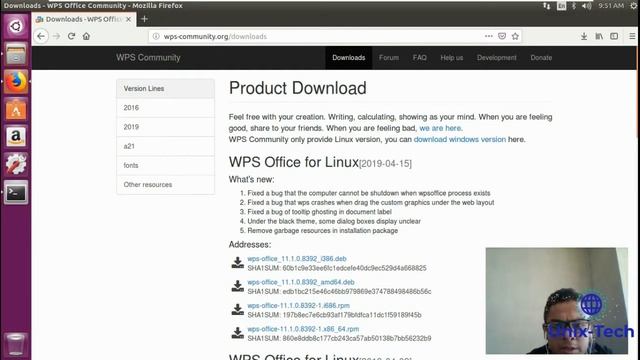Open Ubuntu Software center launcher icon
Viewport: 640px width, 360px height.
click(x=16, y=109)
